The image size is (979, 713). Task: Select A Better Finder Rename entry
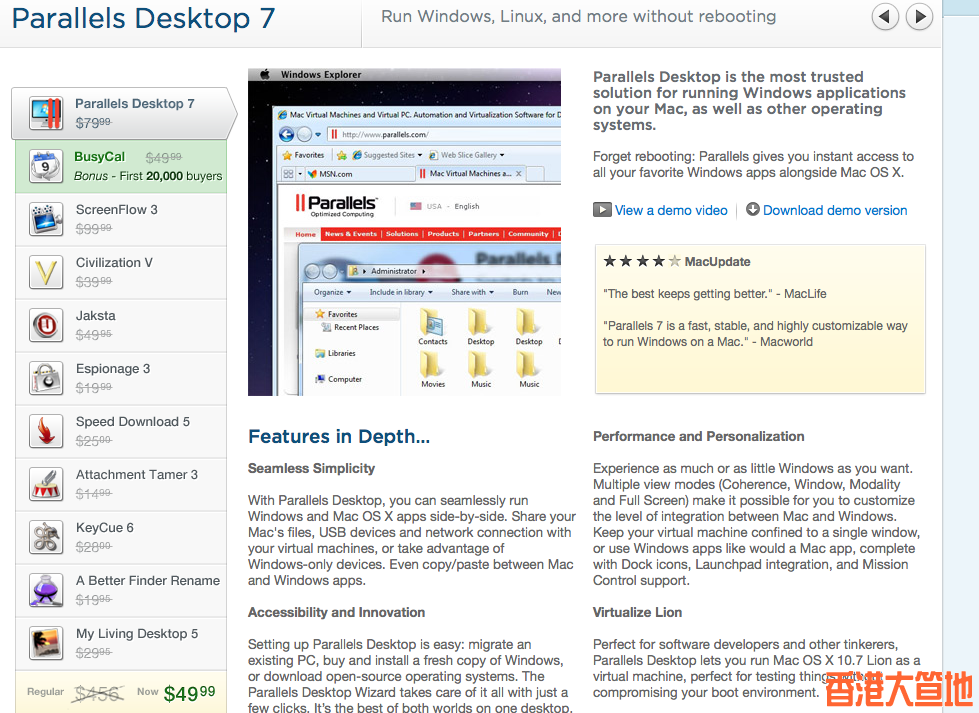(x=121, y=591)
